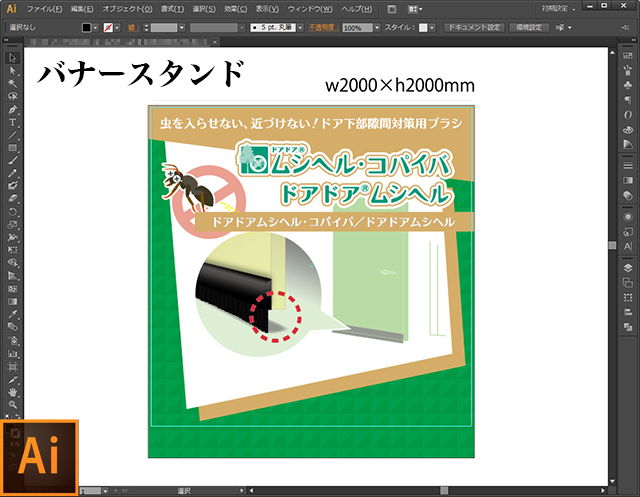Screen dimensions: 640x497
Task: Select the Eyedropper tool
Action: click(x=13, y=314)
